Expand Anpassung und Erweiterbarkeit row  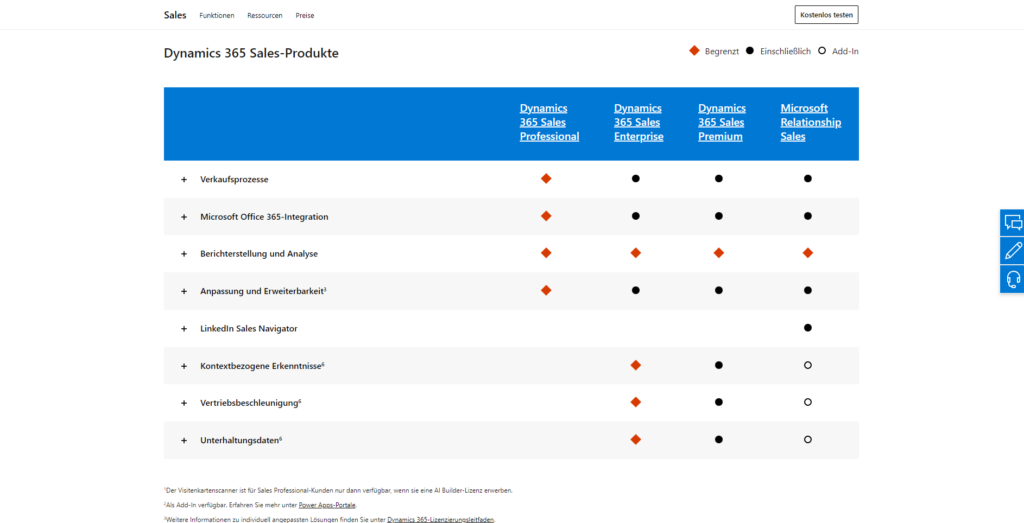(184, 291)
